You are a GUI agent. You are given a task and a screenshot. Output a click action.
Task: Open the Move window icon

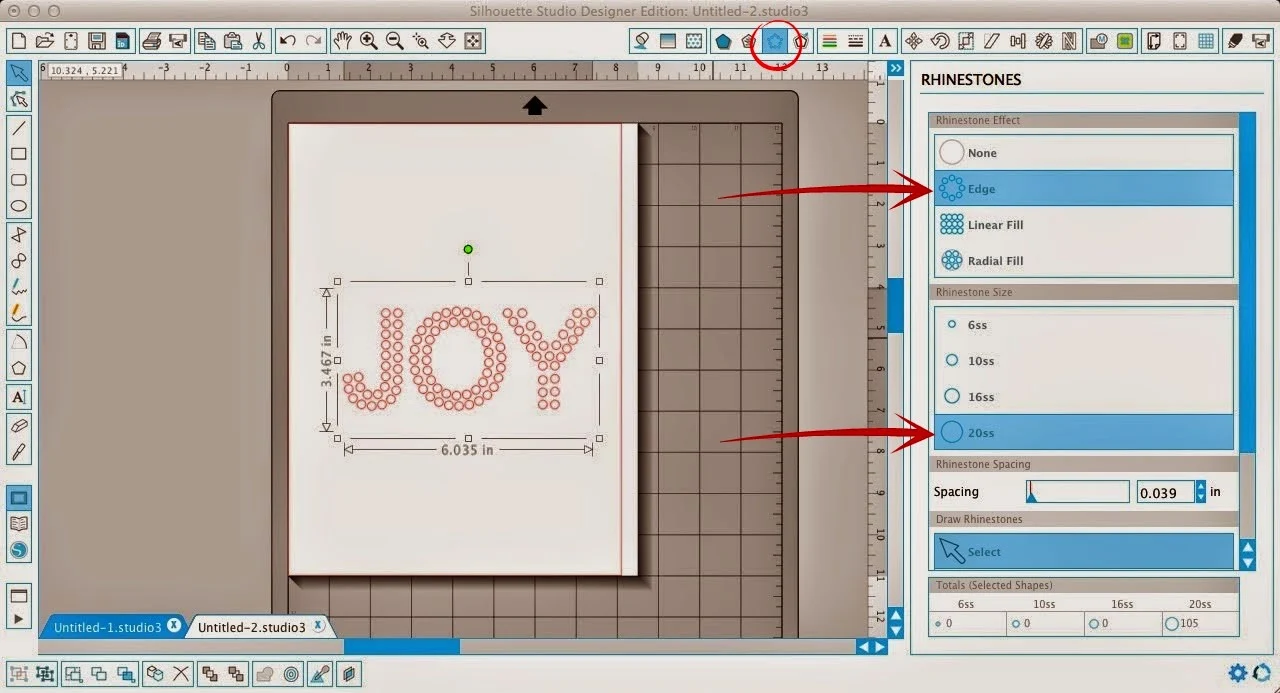pos(913,41)
